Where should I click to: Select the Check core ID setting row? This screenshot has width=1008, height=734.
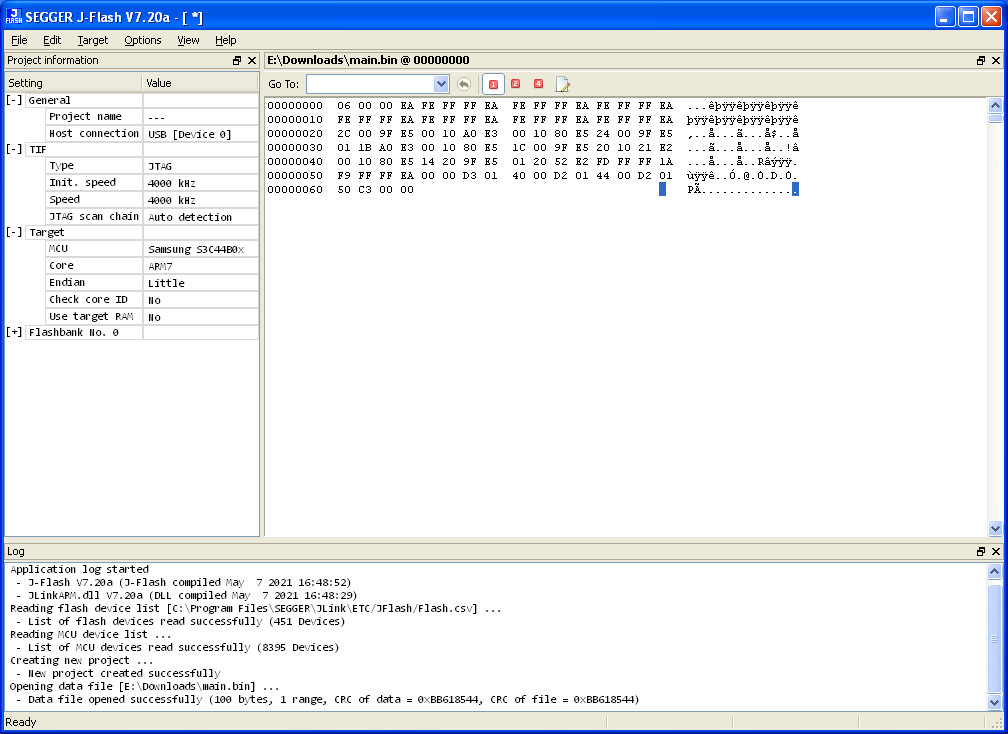point(153,300)
